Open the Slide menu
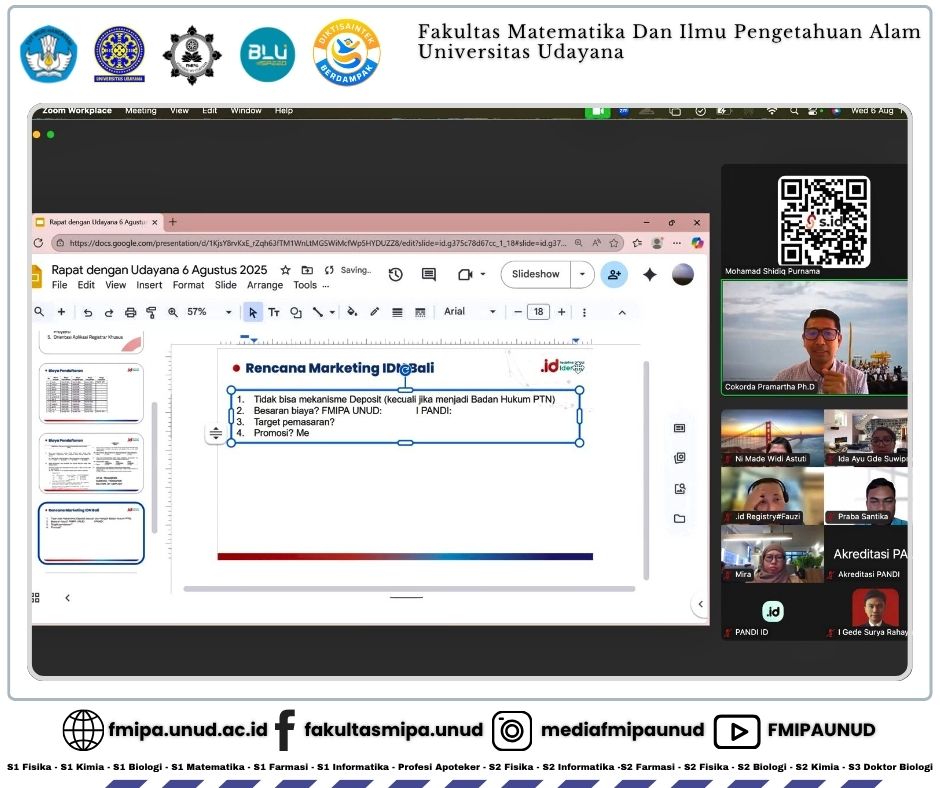The height and width of the screenshot is (788, 940). [x=225, y=285]
